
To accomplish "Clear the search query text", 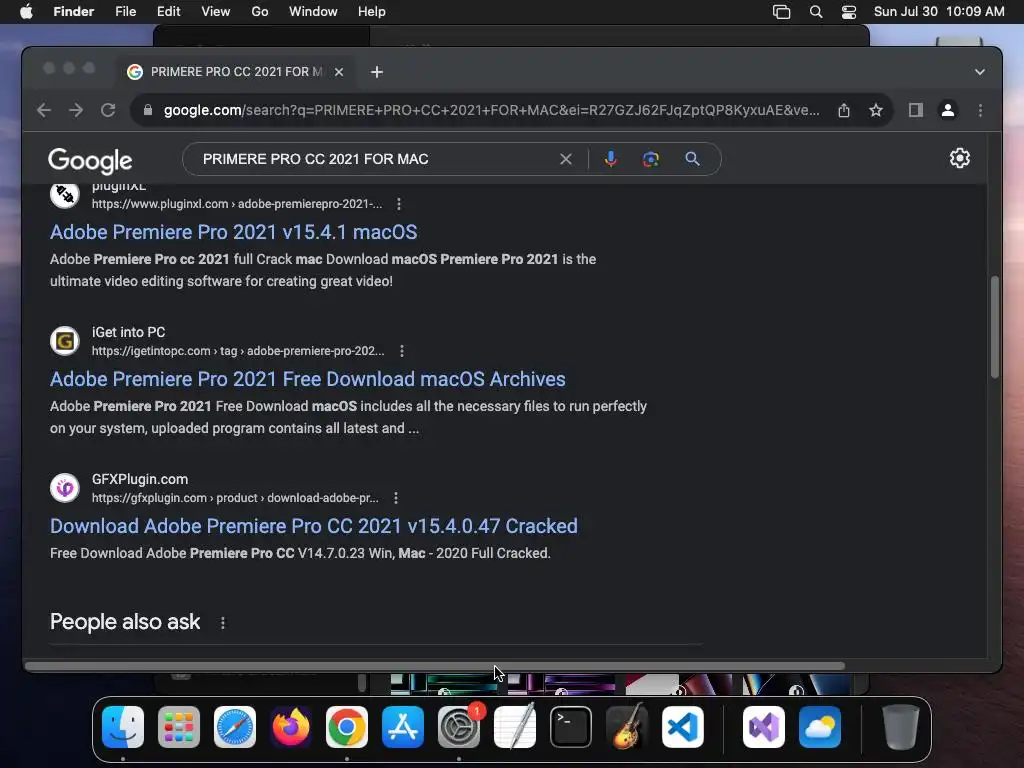I will [x=566, y=159].
